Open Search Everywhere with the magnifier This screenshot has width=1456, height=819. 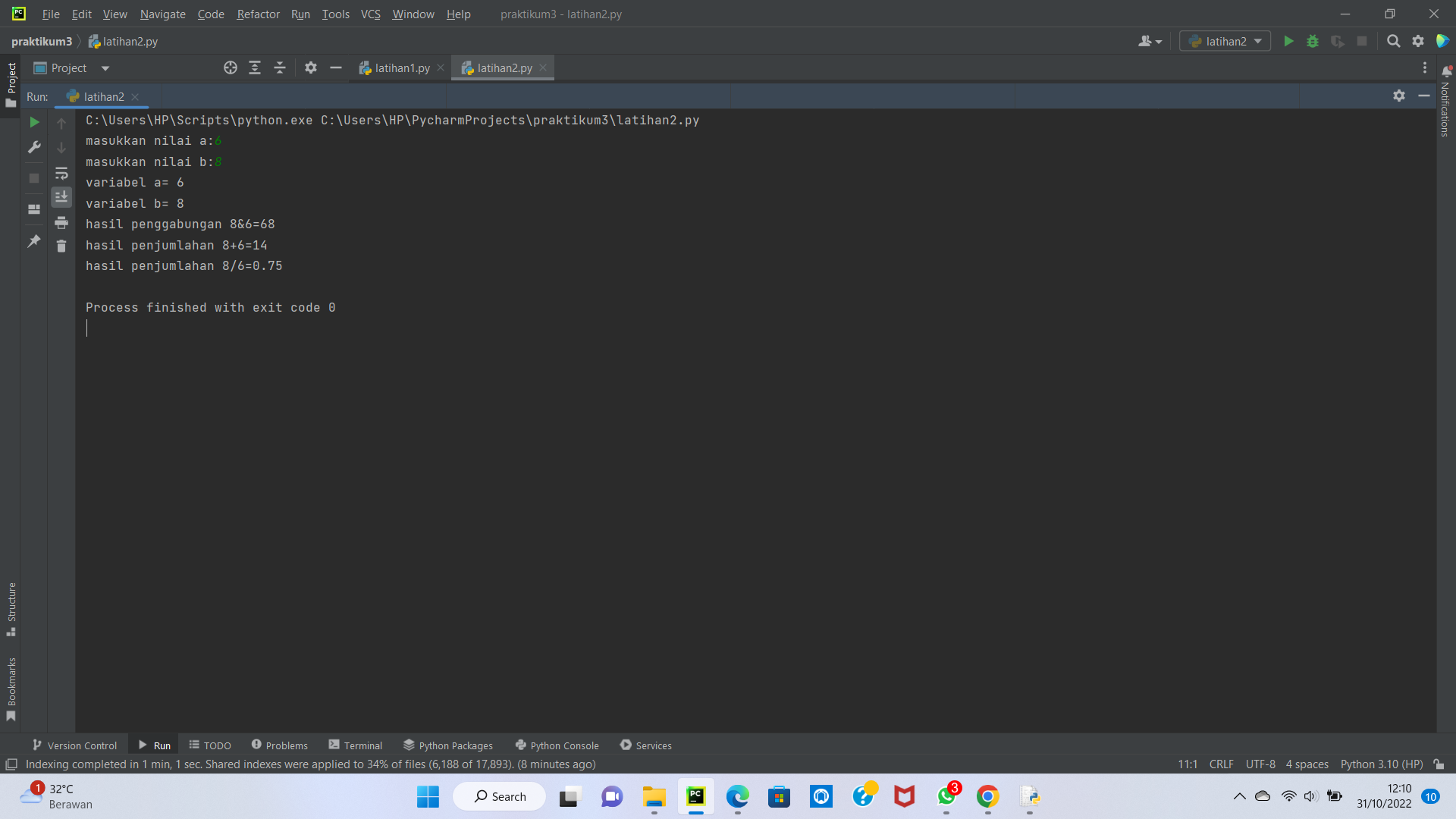[1393, 42]
